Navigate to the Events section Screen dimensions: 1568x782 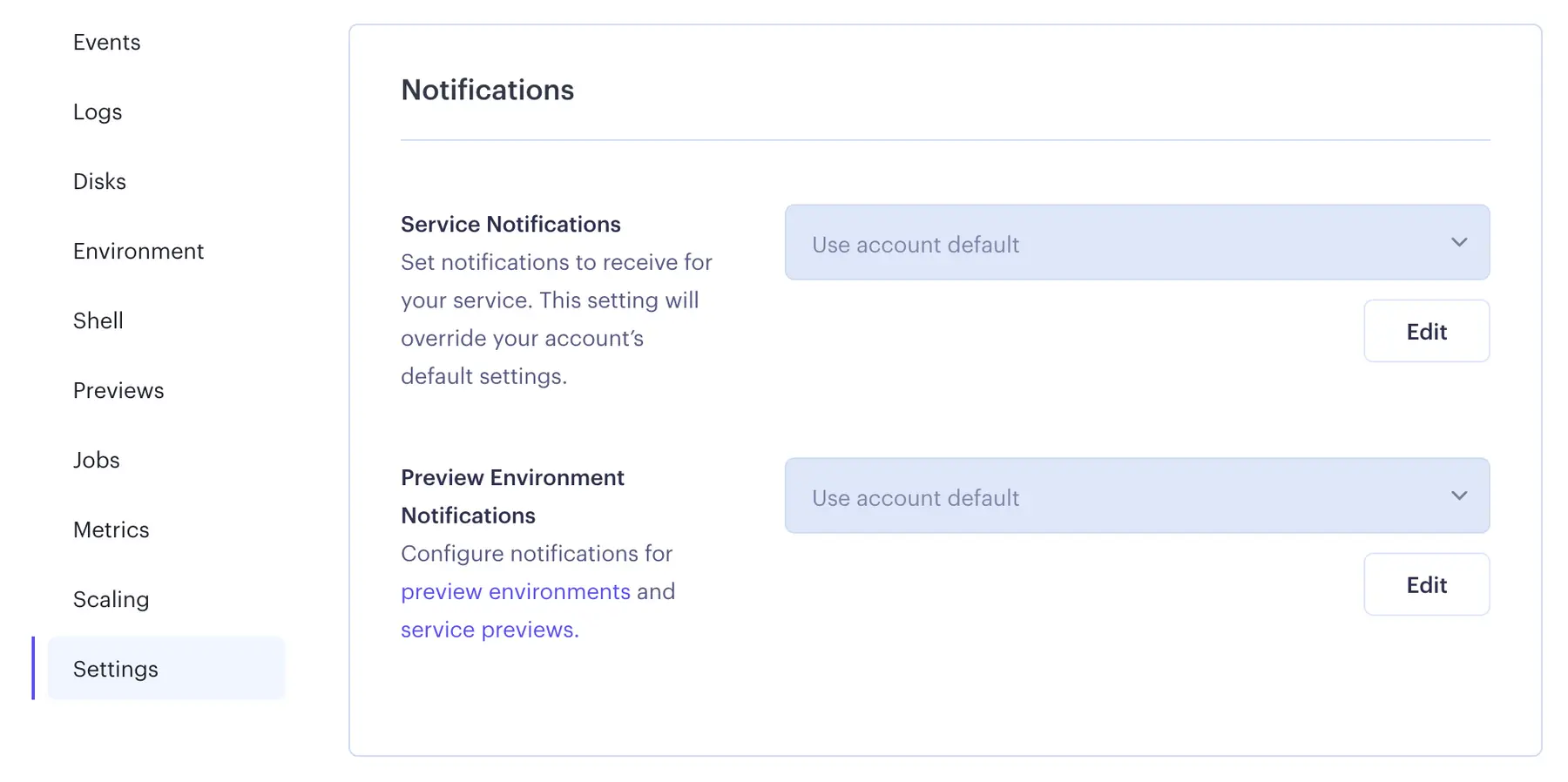(x=106, y=42)
